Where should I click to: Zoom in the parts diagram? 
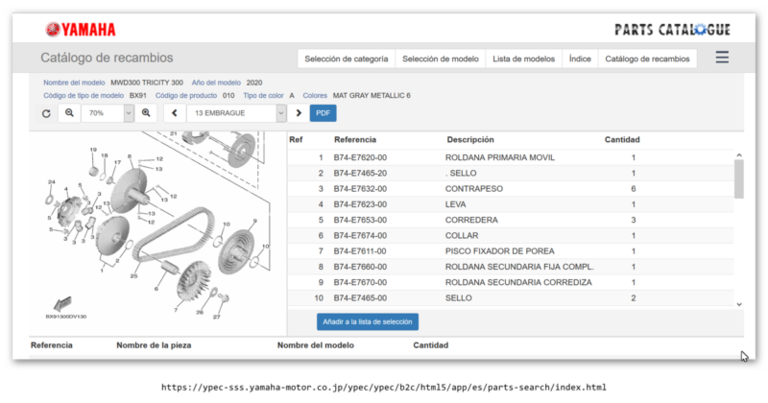pos(146,113)
